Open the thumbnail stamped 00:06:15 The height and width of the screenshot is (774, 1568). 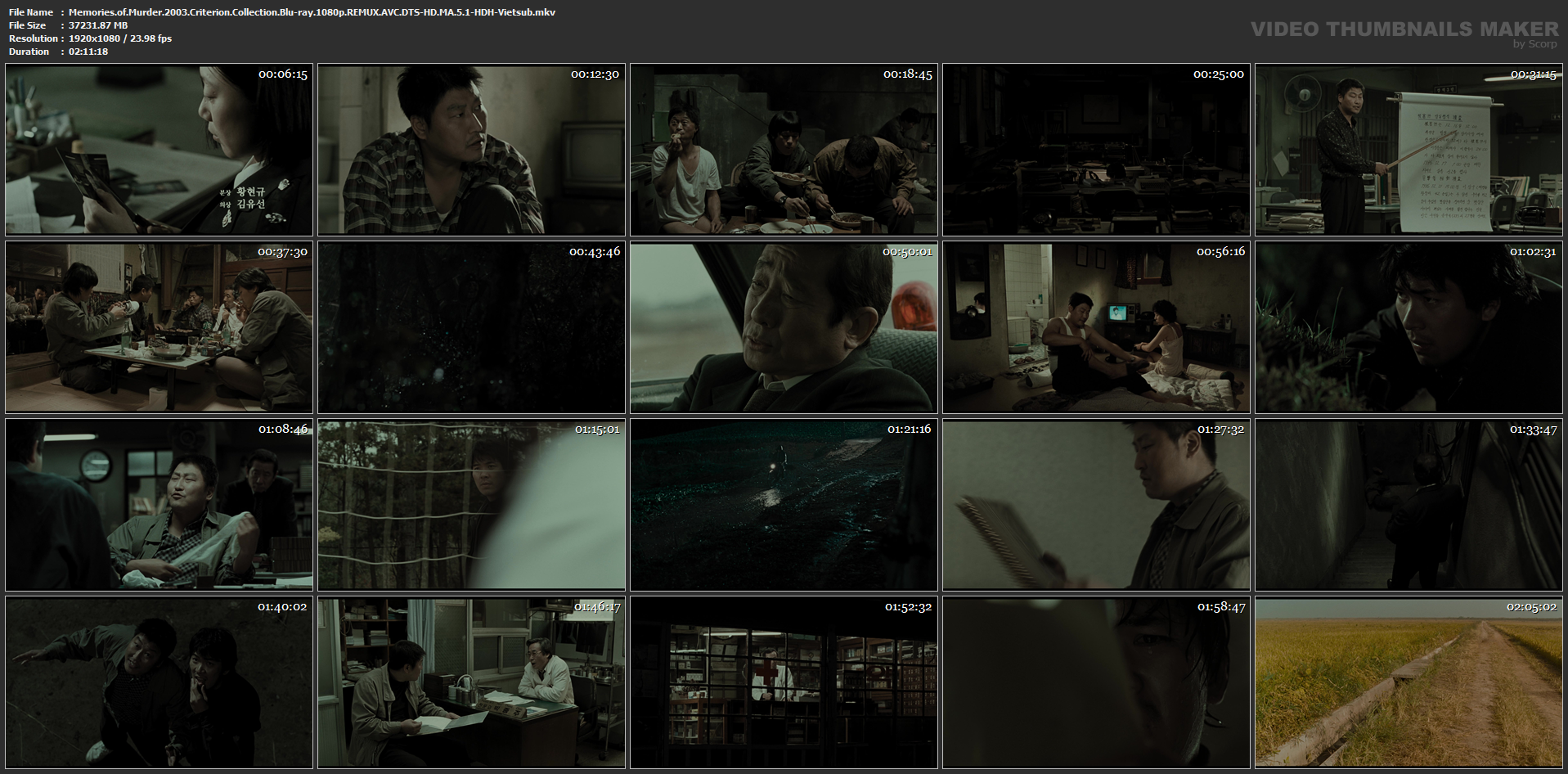(159, 150)
